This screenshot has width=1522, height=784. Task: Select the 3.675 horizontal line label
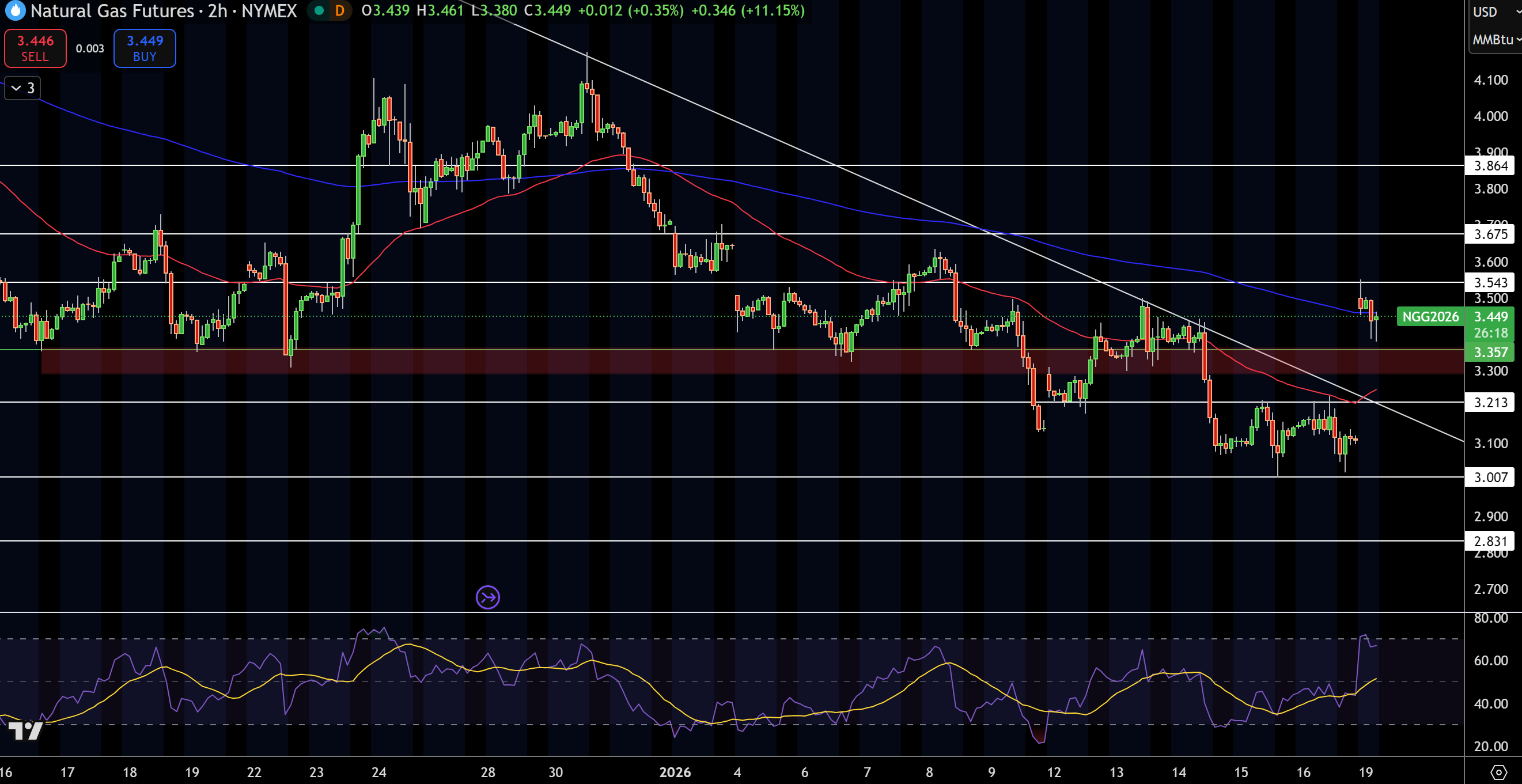coord(1490,234)
